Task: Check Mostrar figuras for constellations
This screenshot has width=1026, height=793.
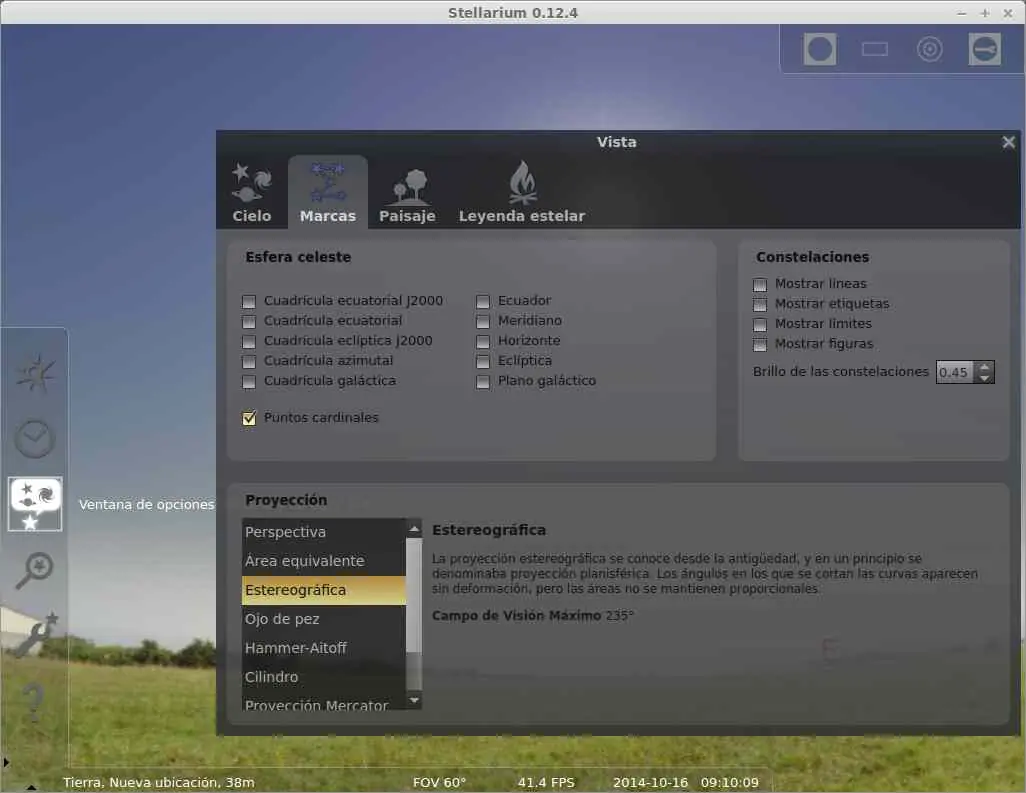Action: click(760, 345)
